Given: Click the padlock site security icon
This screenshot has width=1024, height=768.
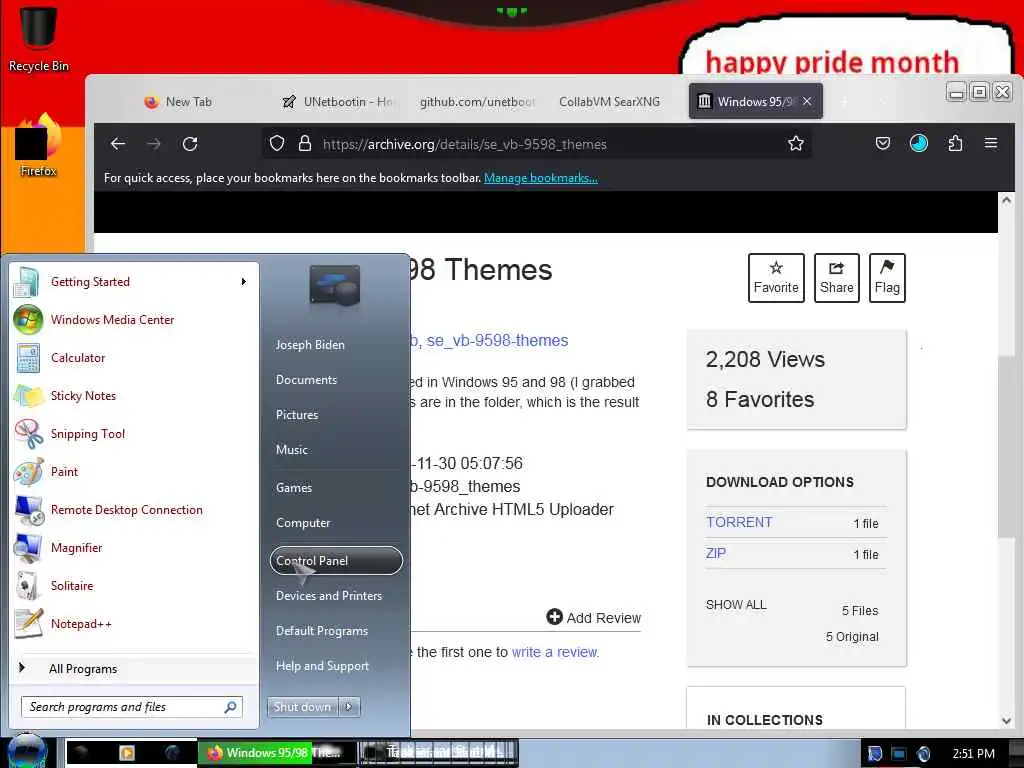Looking at the screenshot, I should tap(304, 144).
